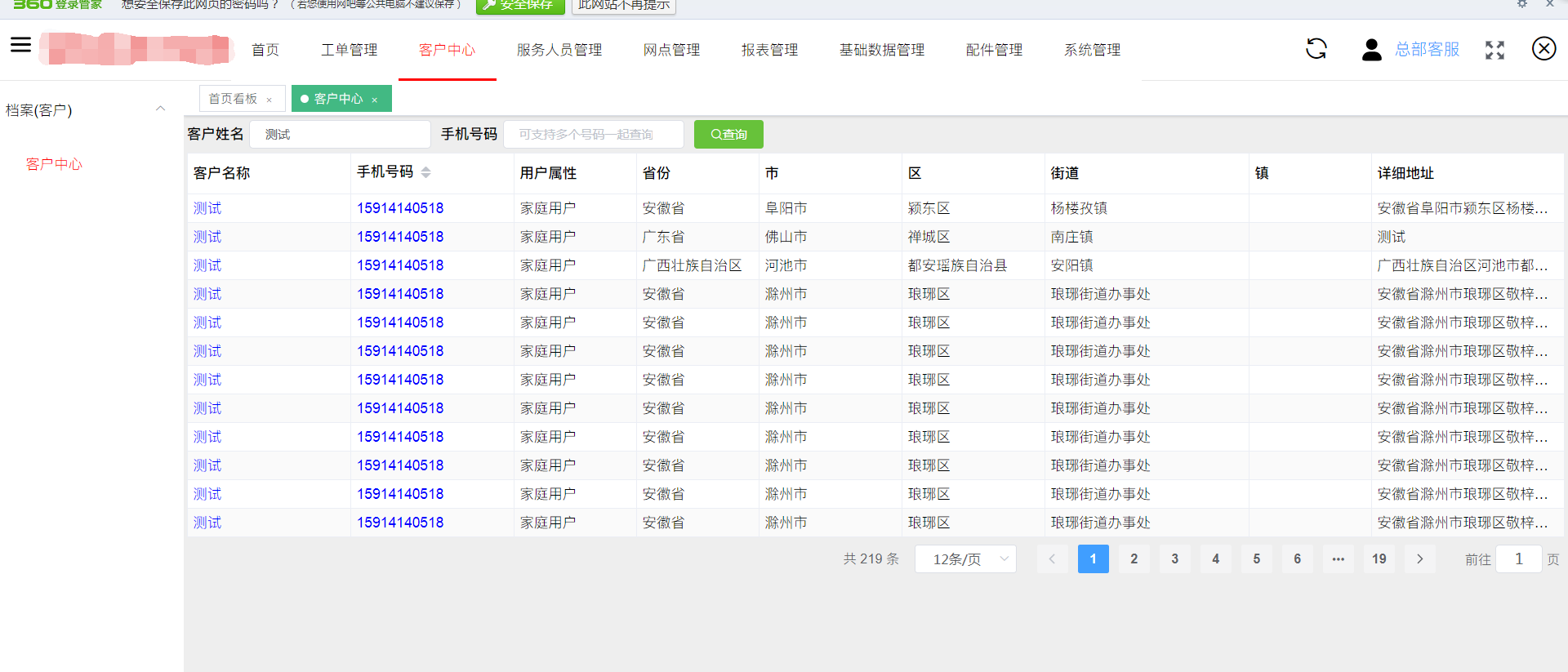Open 基础数据管理 in the top menu
The height and width of the screenshot is (672, 1568).
coord(882,50)
